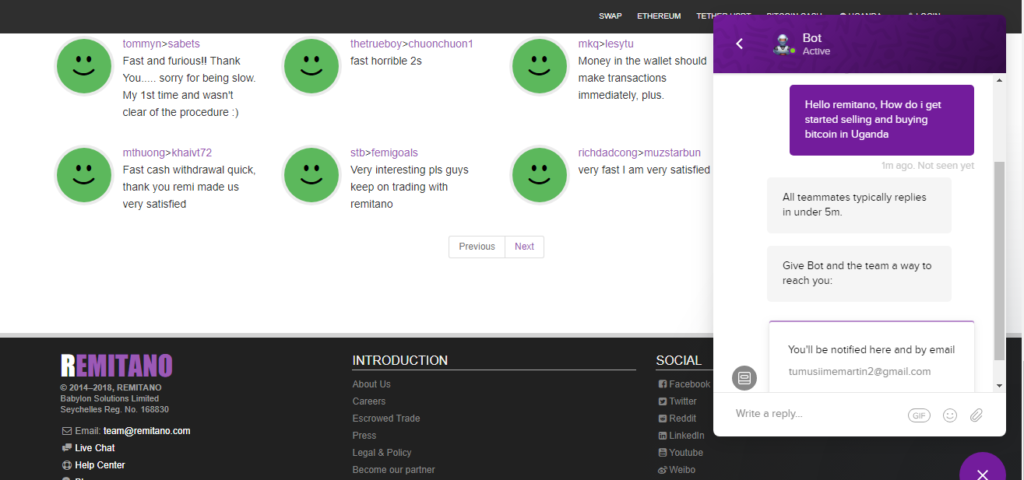This screenshot has width=1024, height=480.
Task: Click the chat conversation scrollbar thumb
Action: 999,261
